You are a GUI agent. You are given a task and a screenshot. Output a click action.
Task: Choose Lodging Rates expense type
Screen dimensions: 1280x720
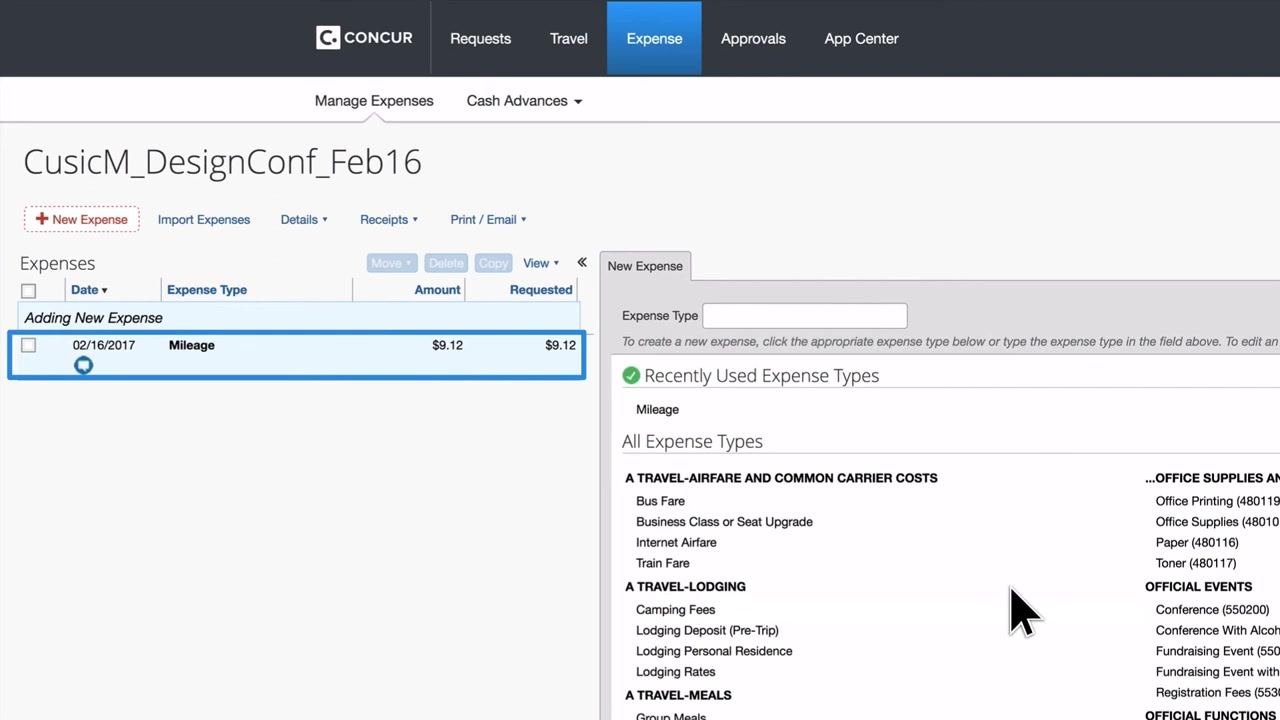pyautogui.click(x=675, y=672)
